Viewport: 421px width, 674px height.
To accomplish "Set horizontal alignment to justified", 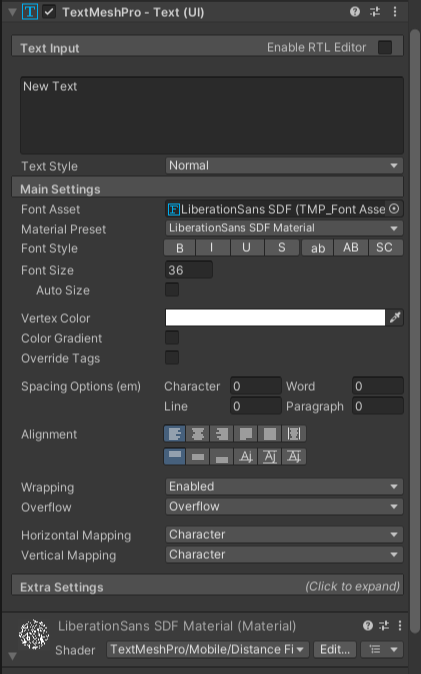I will pyautogui.click(x=246, y=434).
